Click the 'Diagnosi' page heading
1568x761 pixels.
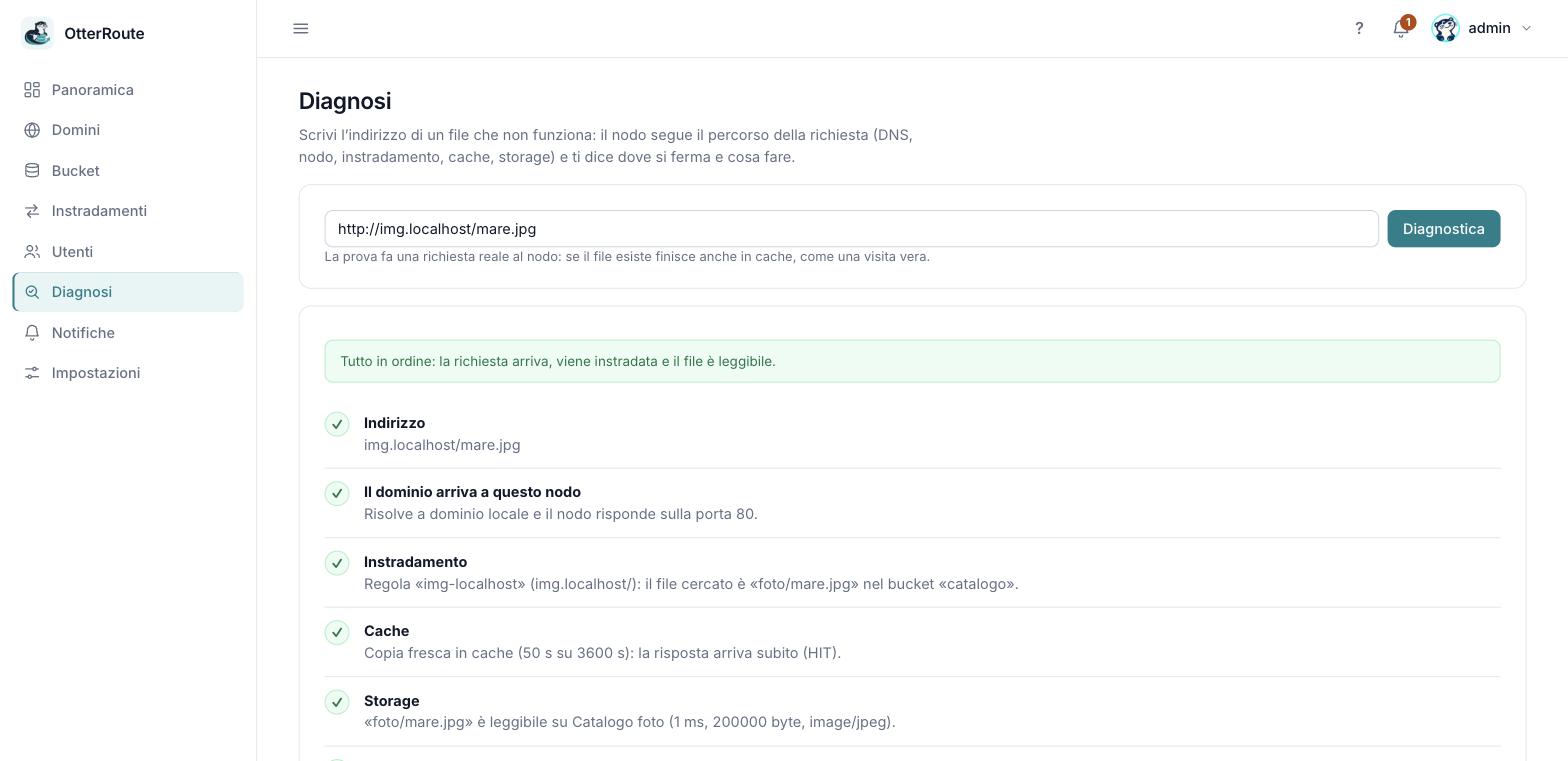345,101
